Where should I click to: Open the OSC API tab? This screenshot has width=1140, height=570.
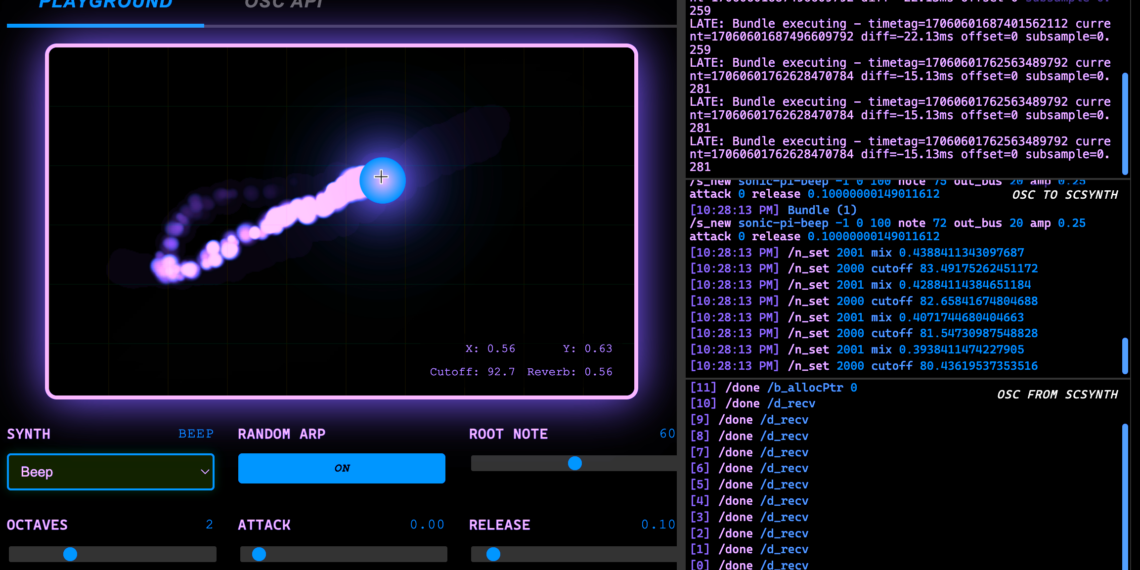(x=283, y=4)
